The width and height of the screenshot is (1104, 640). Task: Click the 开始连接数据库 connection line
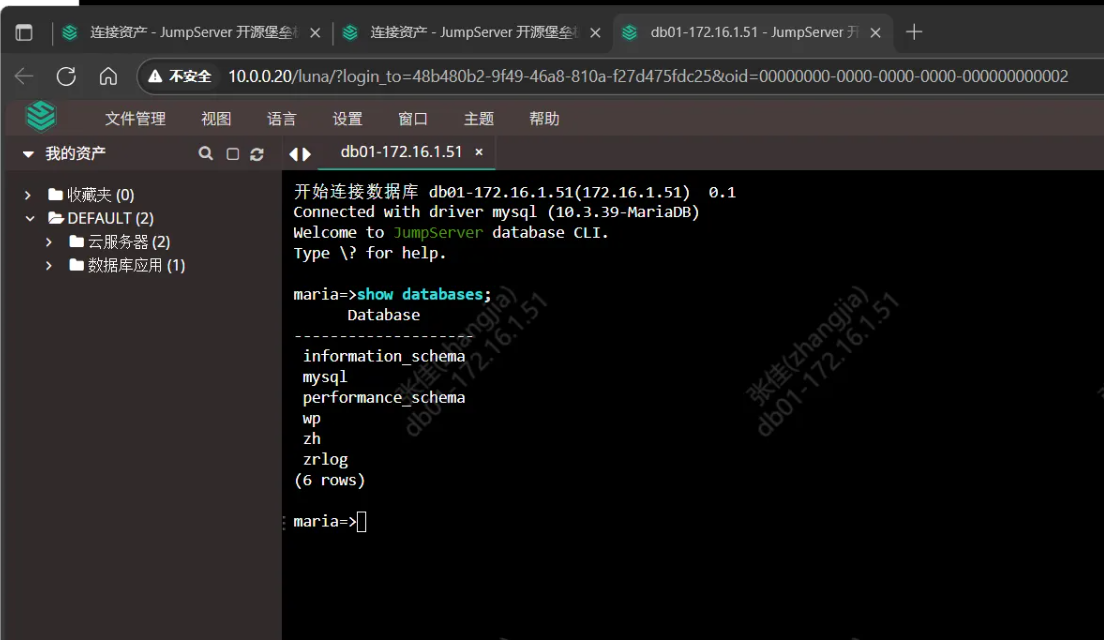(x=514, y=192)
